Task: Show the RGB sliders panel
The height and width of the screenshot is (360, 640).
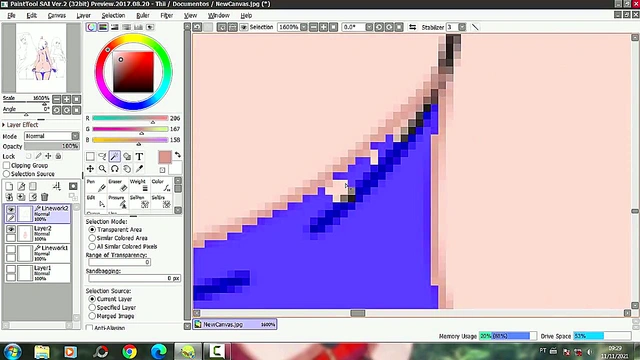Action: pos(103,27)
